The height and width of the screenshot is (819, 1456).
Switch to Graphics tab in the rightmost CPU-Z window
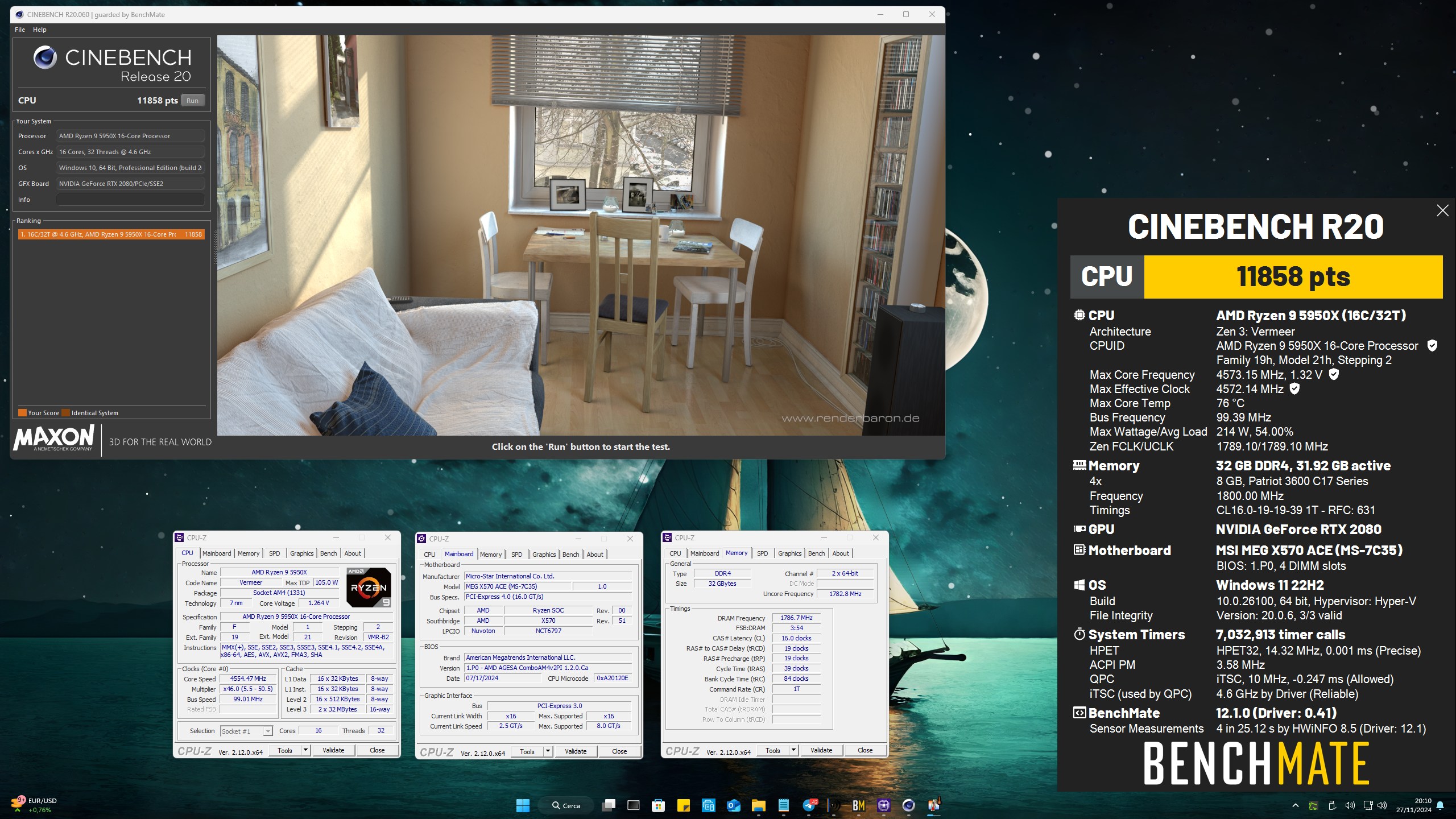789,553
